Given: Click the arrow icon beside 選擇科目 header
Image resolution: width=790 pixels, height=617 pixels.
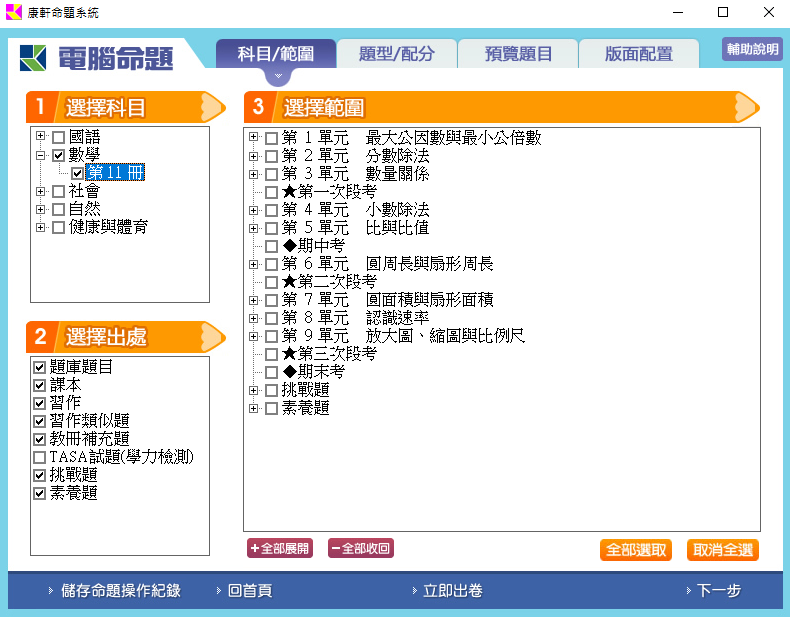Looking at the screenshot, I should [212, 106].
